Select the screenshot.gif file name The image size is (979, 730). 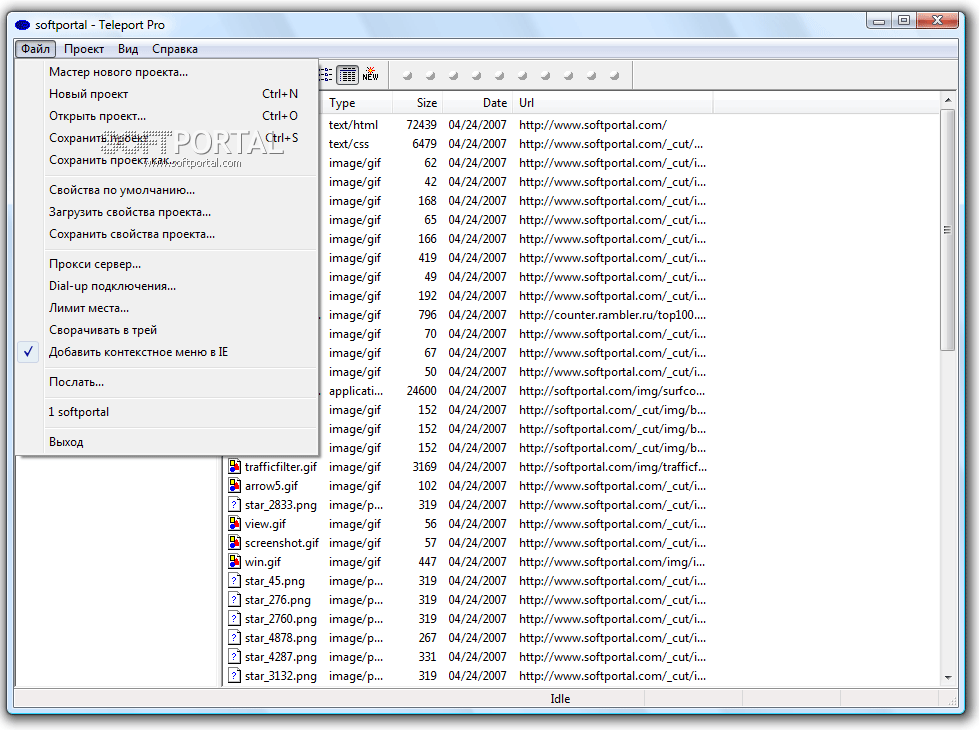282,543
